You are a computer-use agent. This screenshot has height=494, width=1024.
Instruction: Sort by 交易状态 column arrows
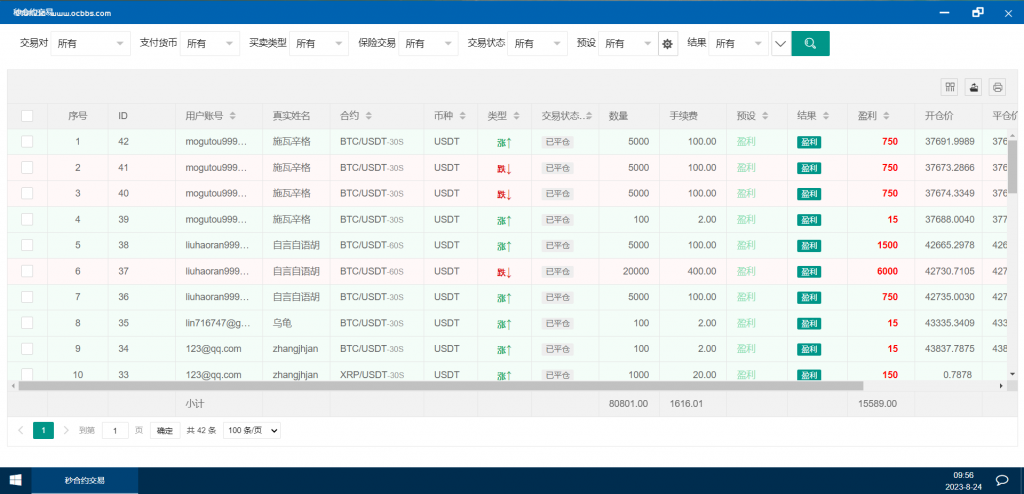[588, 116]
